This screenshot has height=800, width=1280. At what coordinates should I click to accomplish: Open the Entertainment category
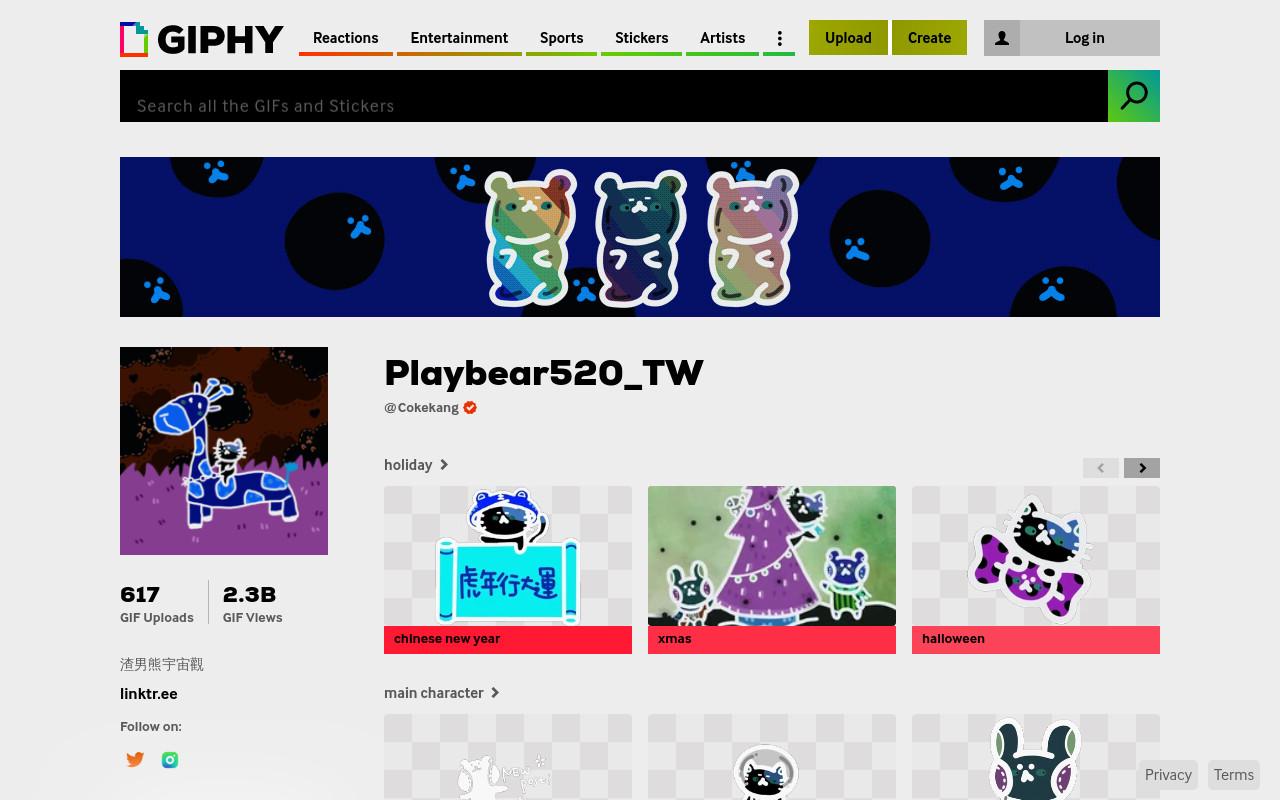point(459,38)
